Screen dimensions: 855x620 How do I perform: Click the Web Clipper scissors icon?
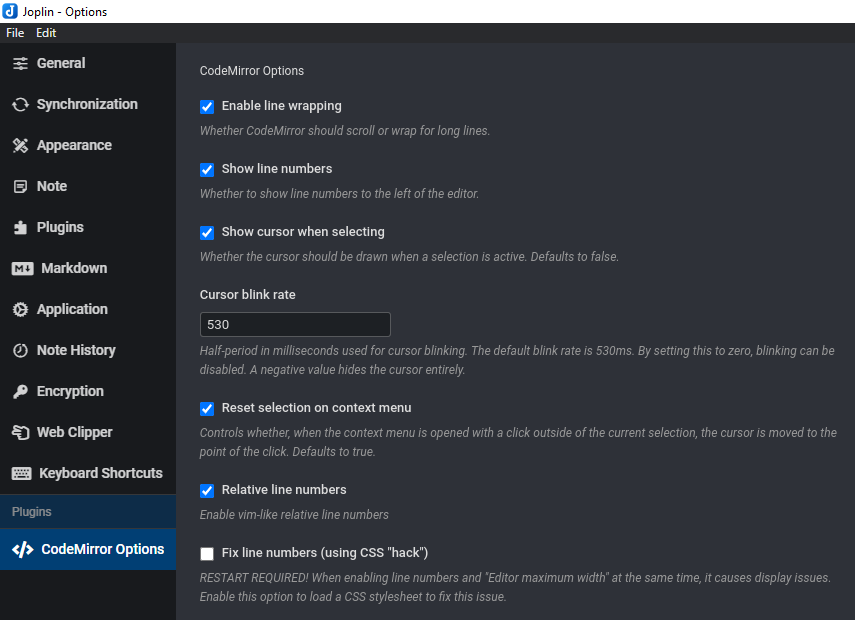pyautogui.click(x=20, y=432)
